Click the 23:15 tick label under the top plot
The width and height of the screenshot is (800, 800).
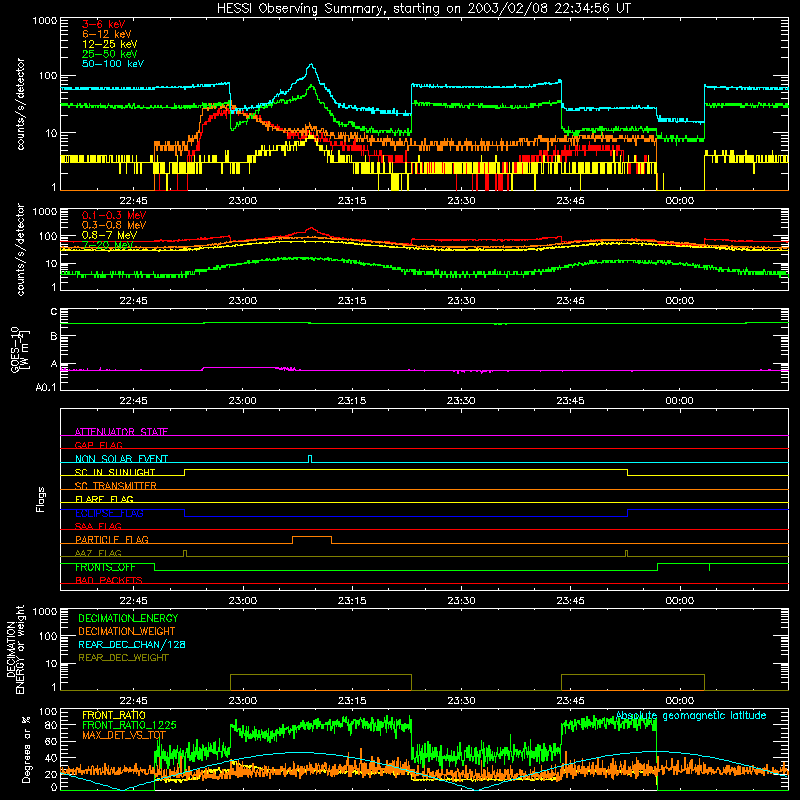pyautogui.click(x=352, y=201)
